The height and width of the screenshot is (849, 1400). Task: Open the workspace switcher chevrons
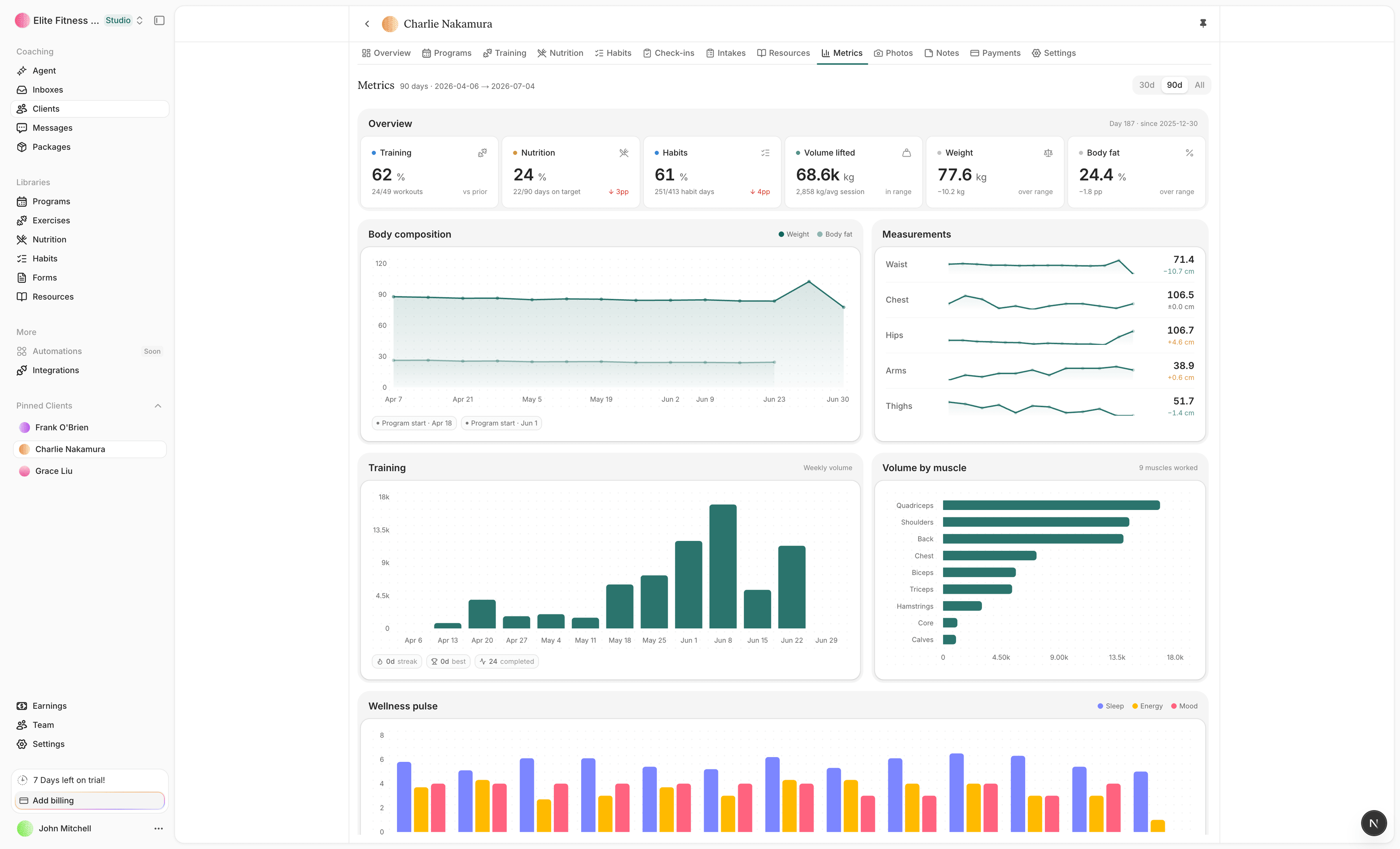[x=140, y=20]
